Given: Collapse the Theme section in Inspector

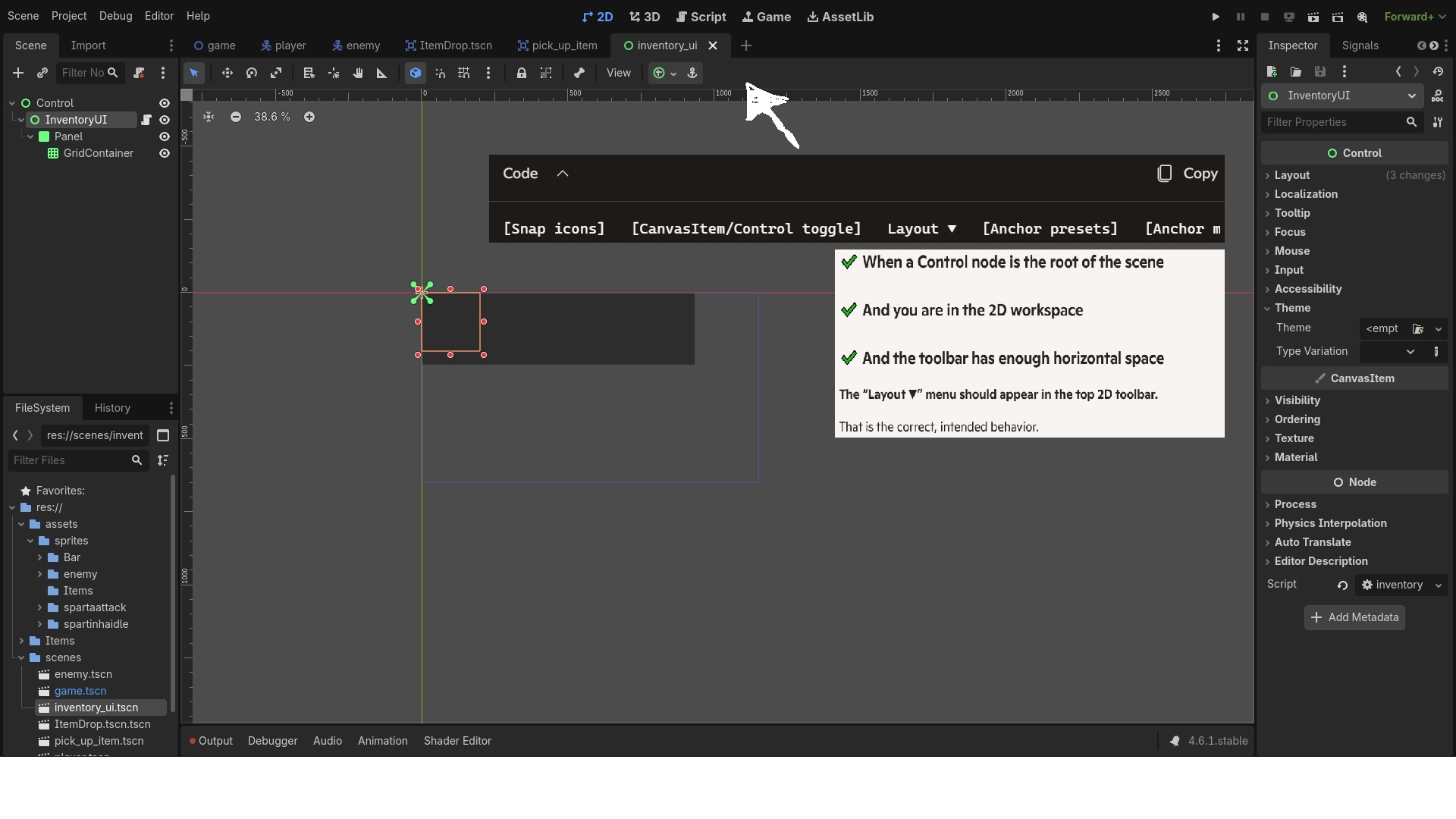Looking at the screenshot, I should pyautogui.click(x=1291, y=308).
